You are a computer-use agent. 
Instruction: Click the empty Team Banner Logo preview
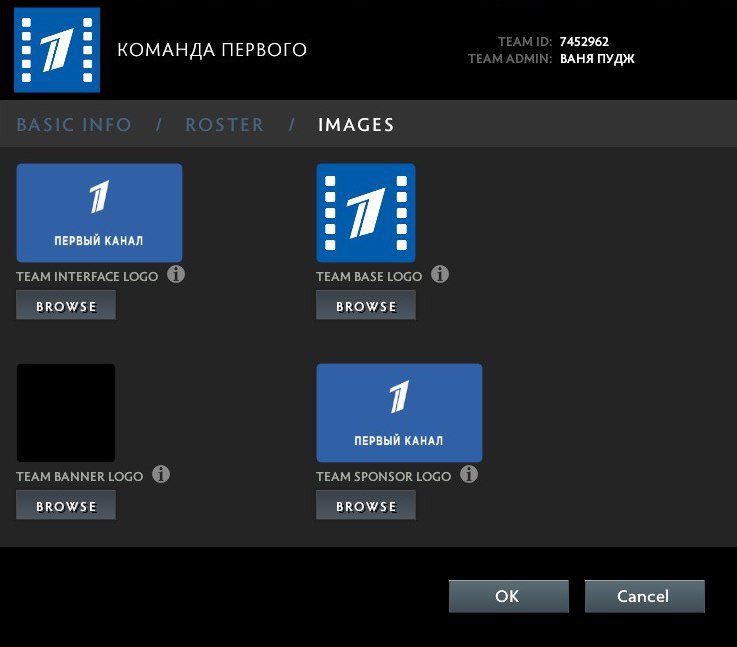[66, 413]
